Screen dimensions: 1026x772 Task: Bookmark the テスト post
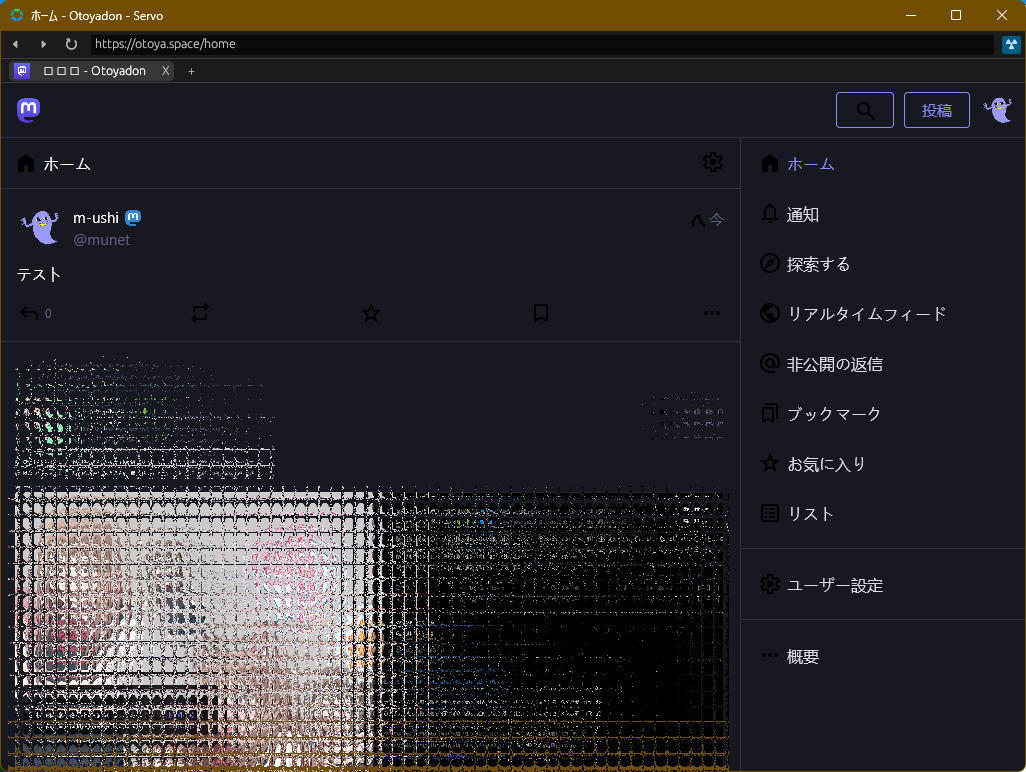(x=541, y=313)
